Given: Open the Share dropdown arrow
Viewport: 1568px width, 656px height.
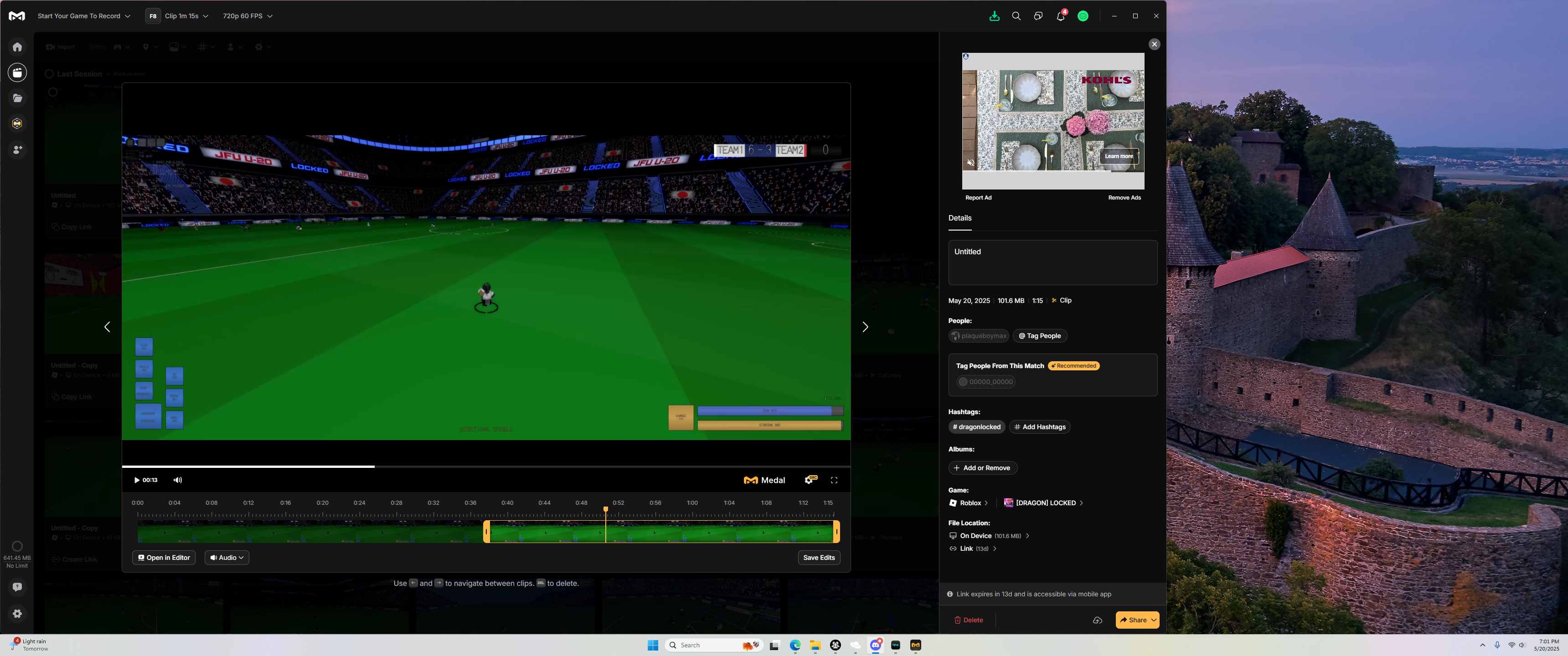Looking at the screenshot, I should coord(1154,620).
